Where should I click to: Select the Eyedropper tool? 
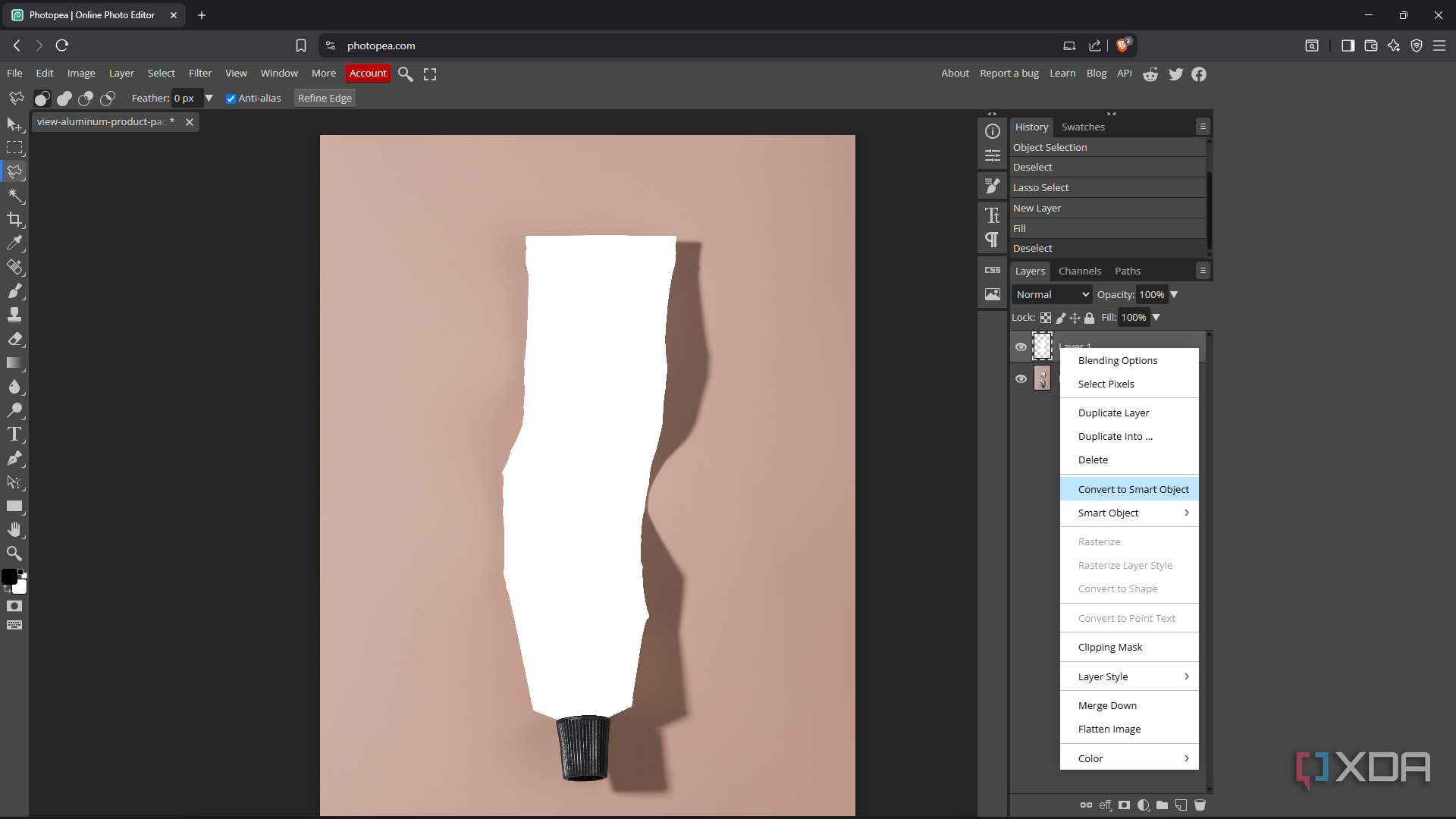(x=14, y=243)
